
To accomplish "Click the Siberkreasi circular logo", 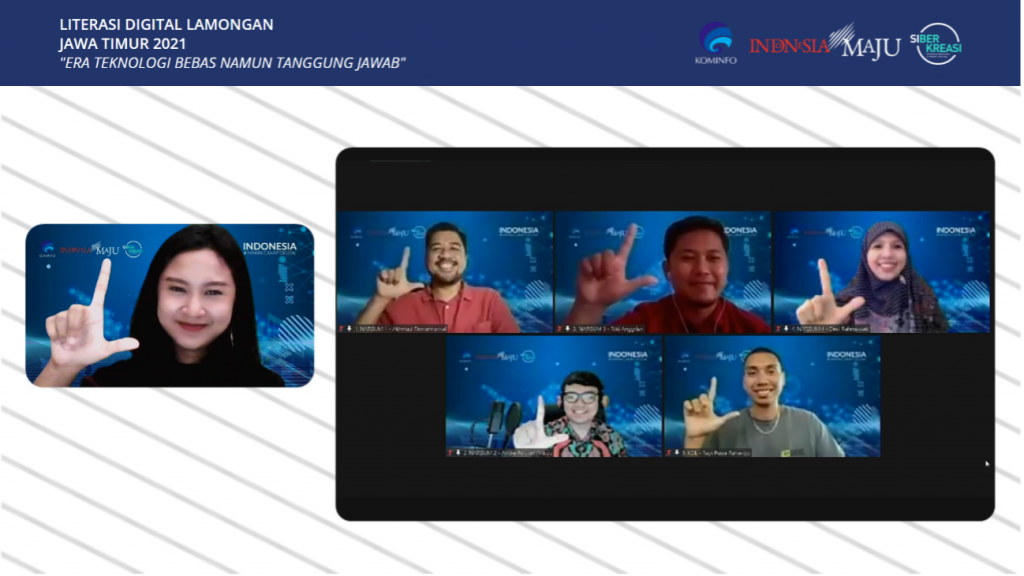I will pos(939,43).
